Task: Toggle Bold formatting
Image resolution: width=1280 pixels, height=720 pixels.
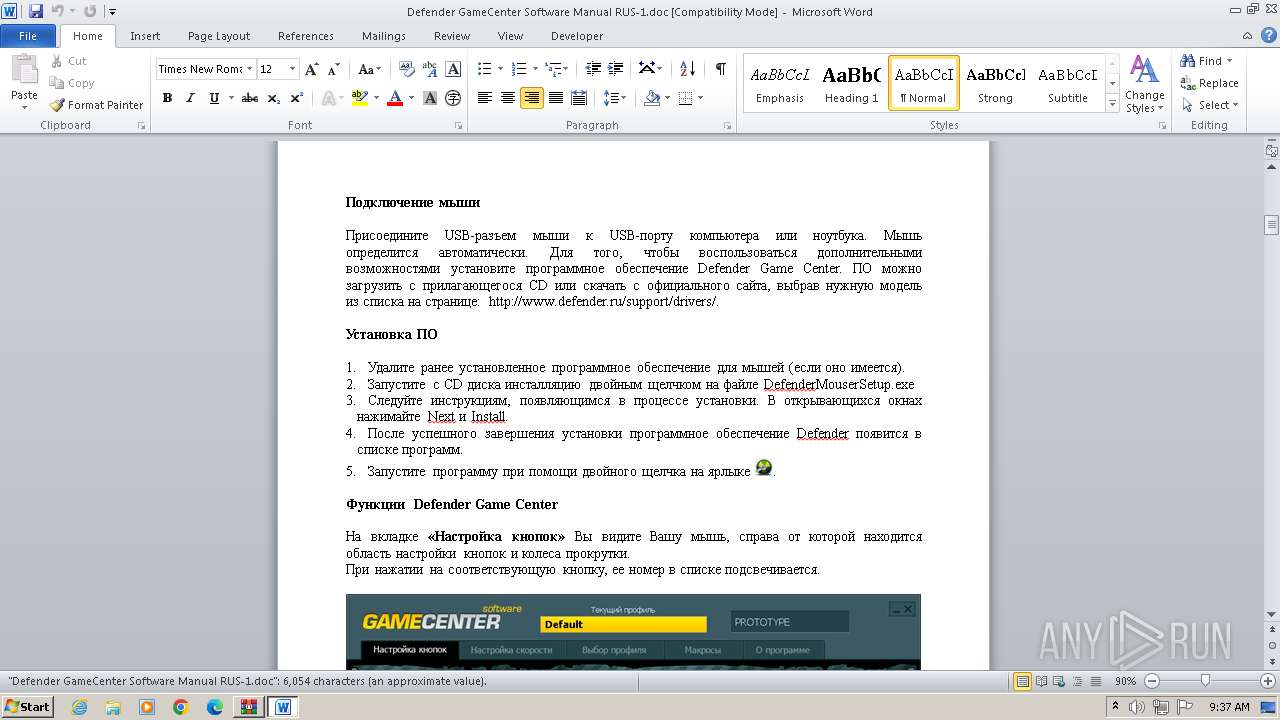Action: tap(167, 98)
